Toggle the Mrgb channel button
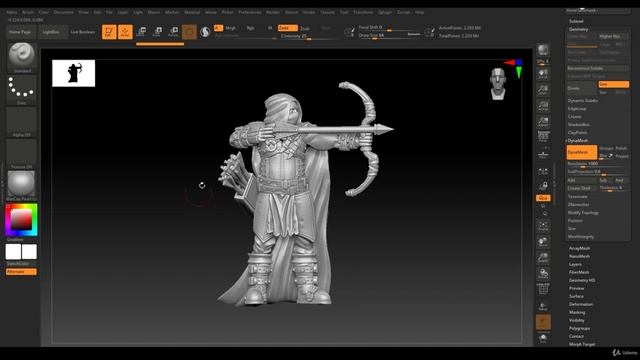Viewport: 640px width, 360px height. point(231,28)
